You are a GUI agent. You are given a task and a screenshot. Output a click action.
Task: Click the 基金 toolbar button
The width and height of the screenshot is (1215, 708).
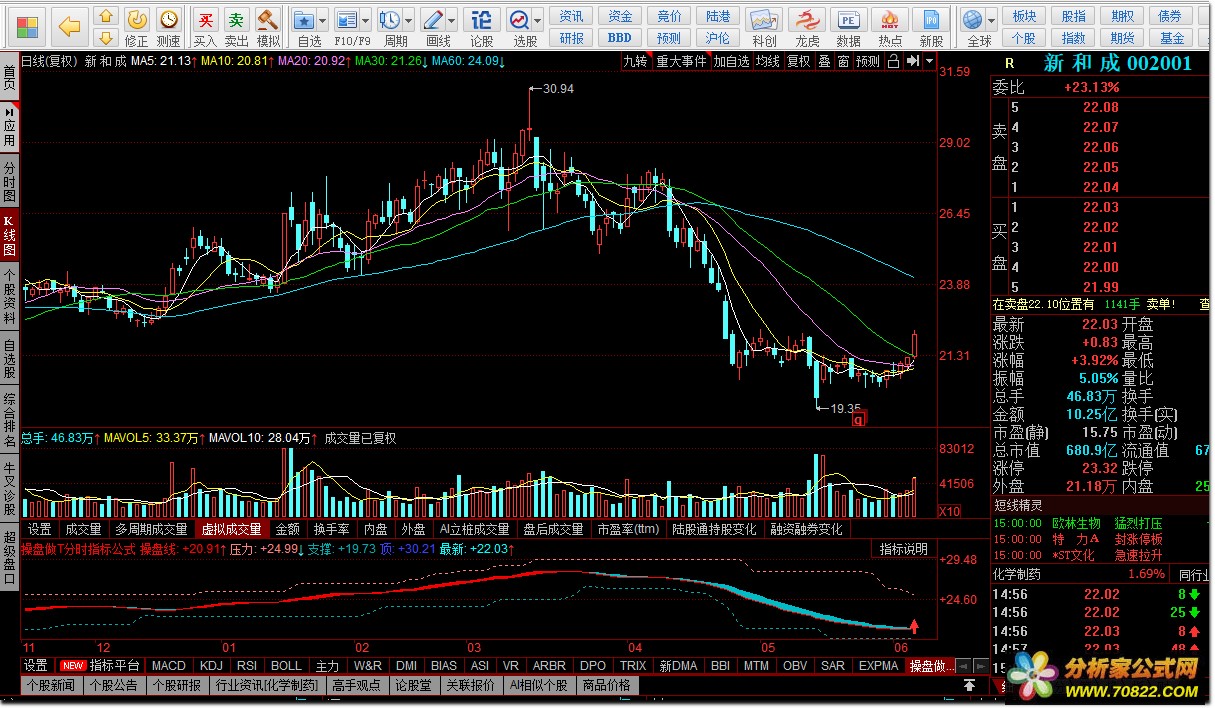click(x=1172, y=38)
